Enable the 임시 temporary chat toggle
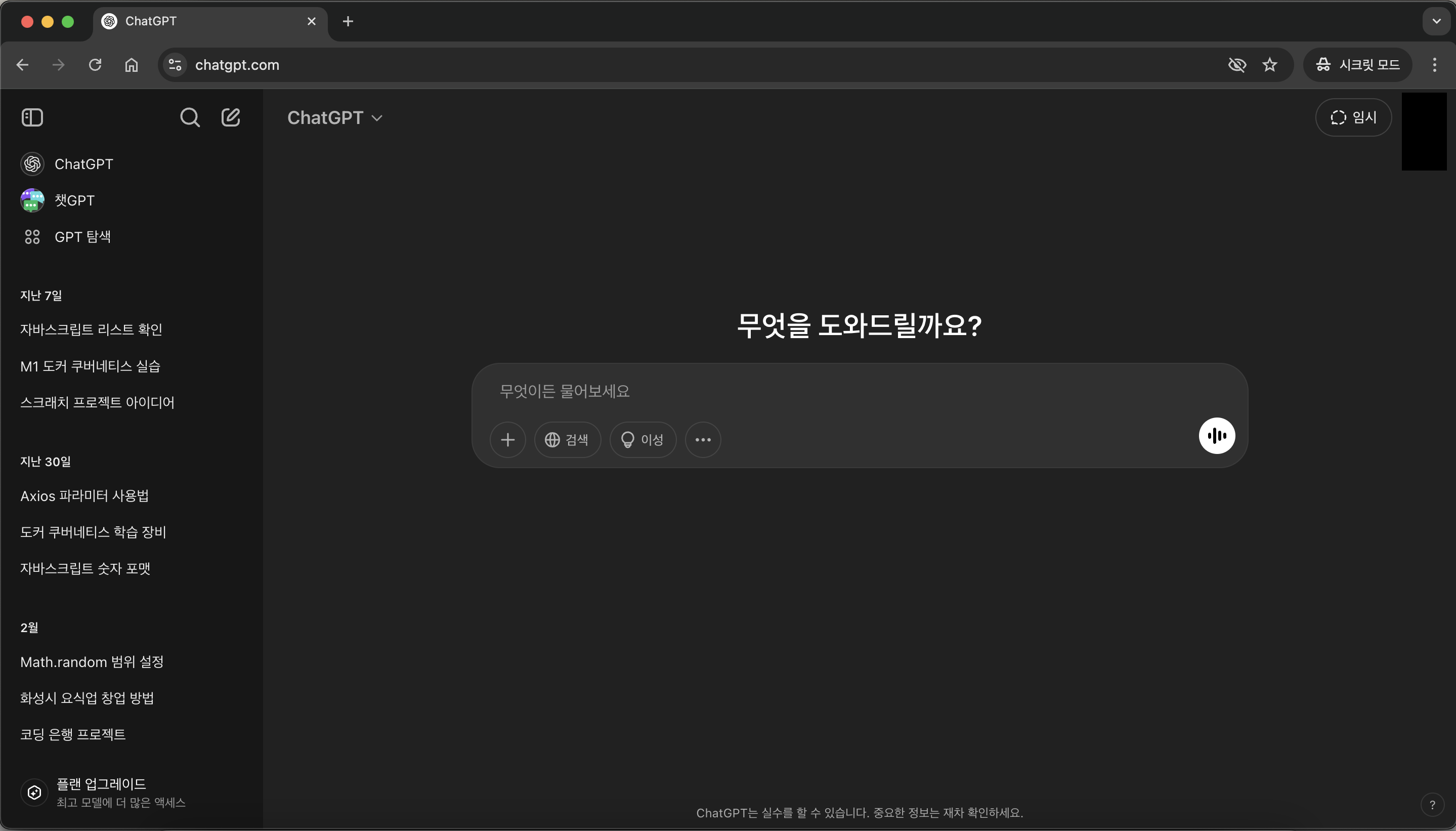Viewport: 1456px width, 831px height. pos(1353,117)
